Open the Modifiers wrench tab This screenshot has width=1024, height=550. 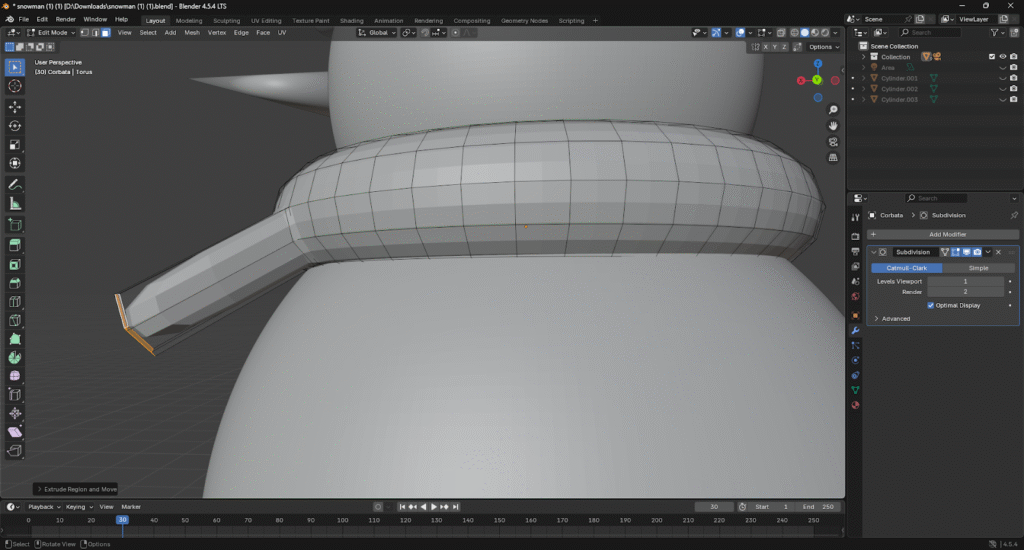[x=855, y=330]
